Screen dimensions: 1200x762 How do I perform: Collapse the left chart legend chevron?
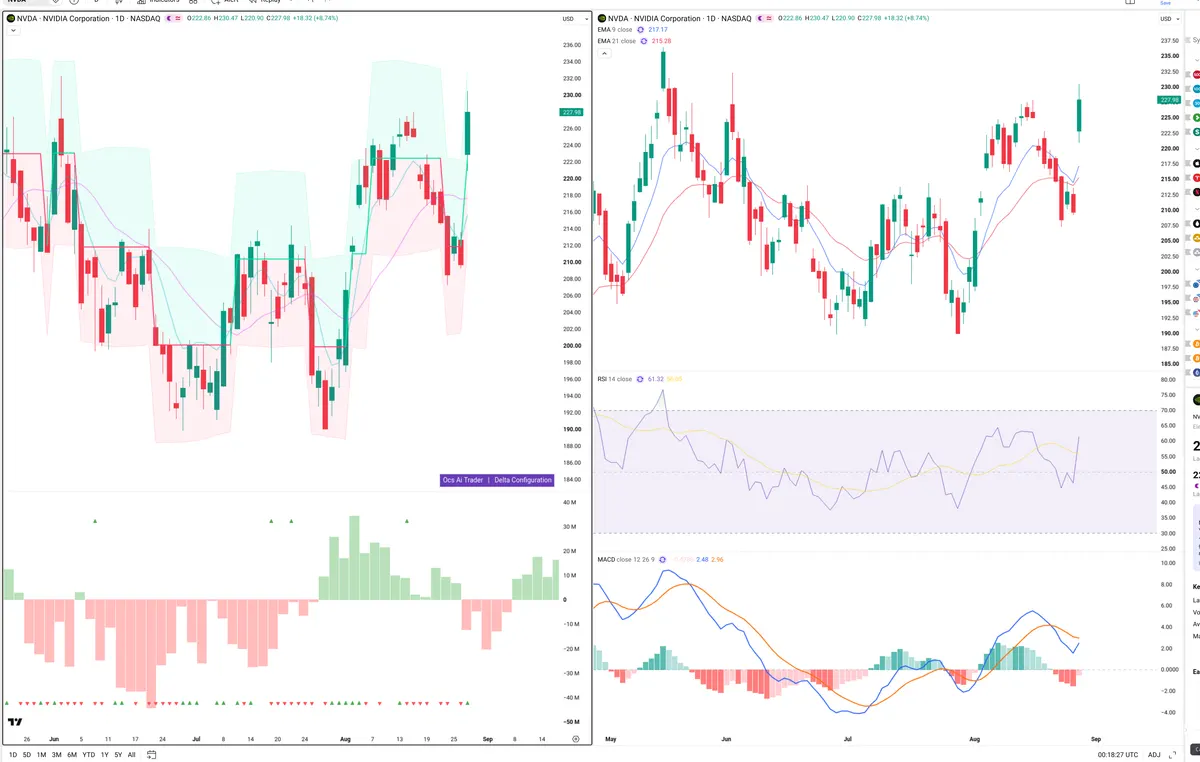[13, 31]
